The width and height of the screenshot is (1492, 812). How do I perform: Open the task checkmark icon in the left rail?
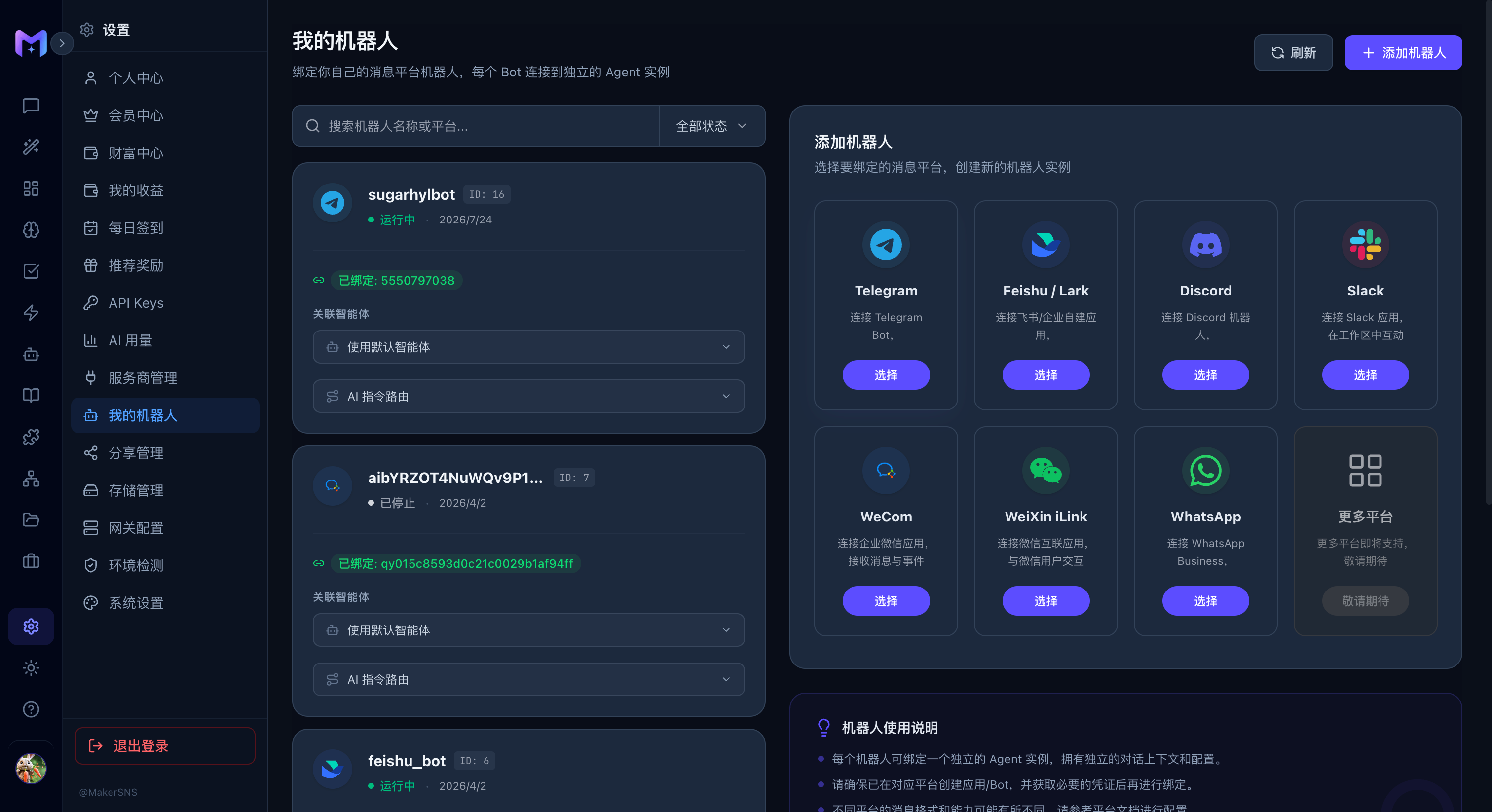(x=31, y=271)
